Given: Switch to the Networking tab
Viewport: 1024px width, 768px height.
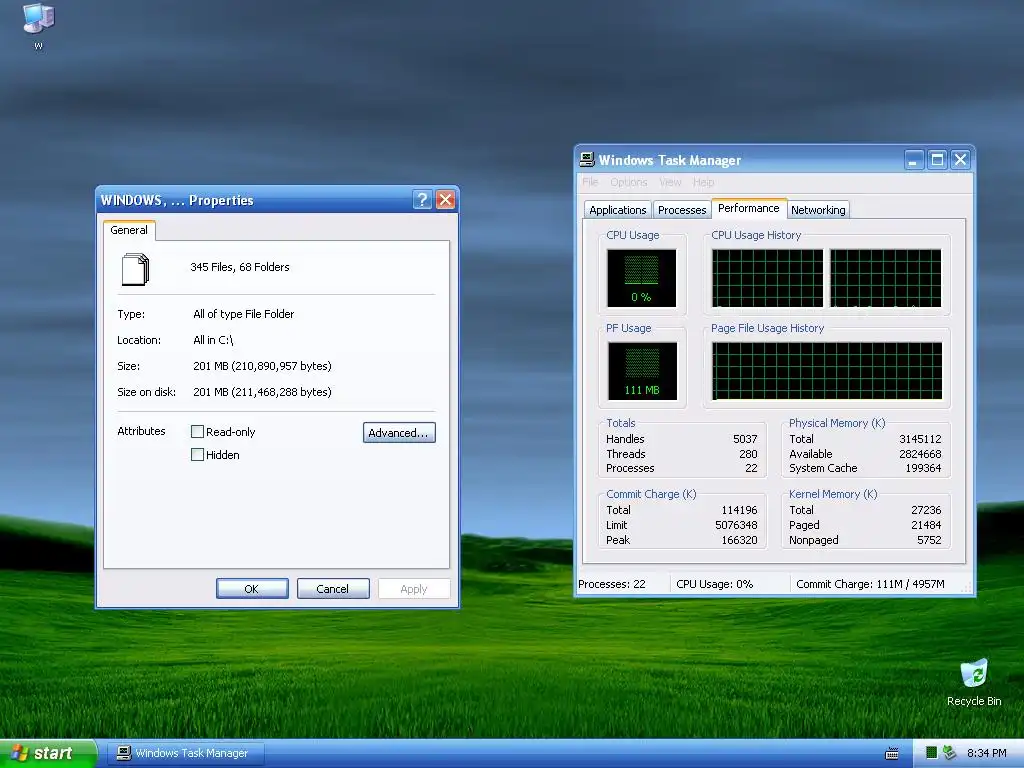Looking at the screenshot, I should pos(818,210).
